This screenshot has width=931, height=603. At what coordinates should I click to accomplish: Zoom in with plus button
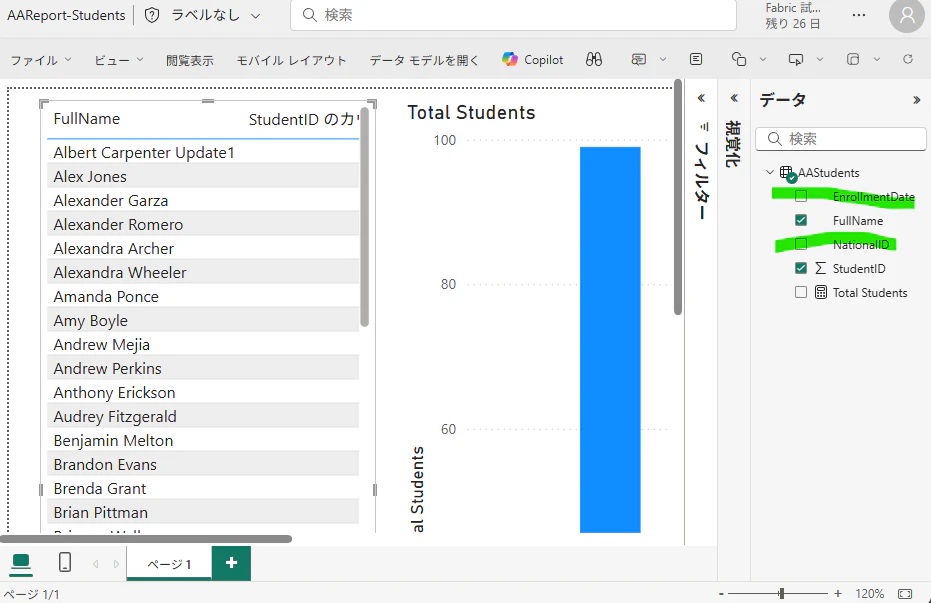(838, 594)
